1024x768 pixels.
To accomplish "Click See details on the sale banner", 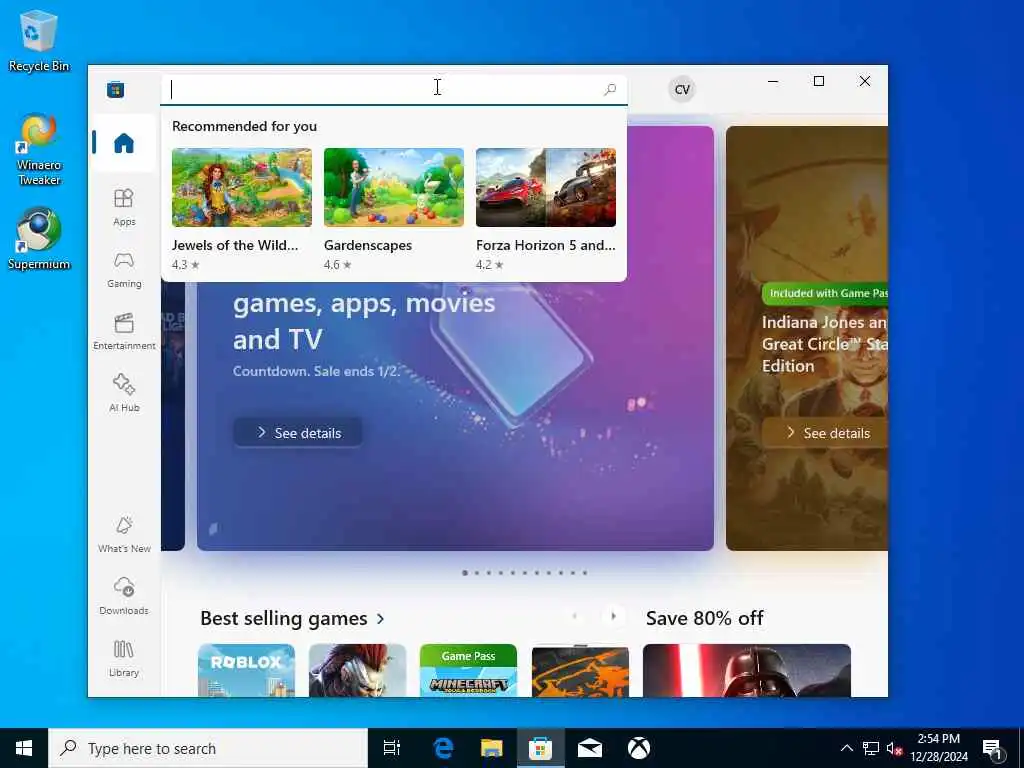I will [298, 432].
